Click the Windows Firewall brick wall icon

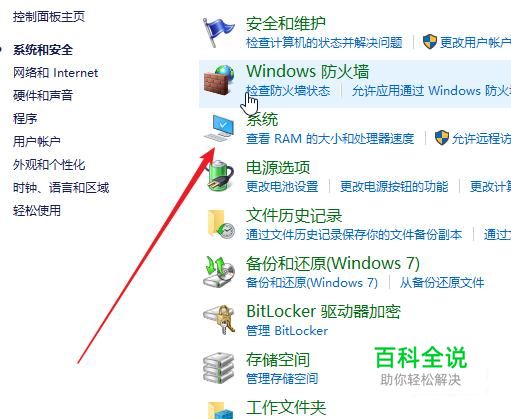tap(219, 80)
